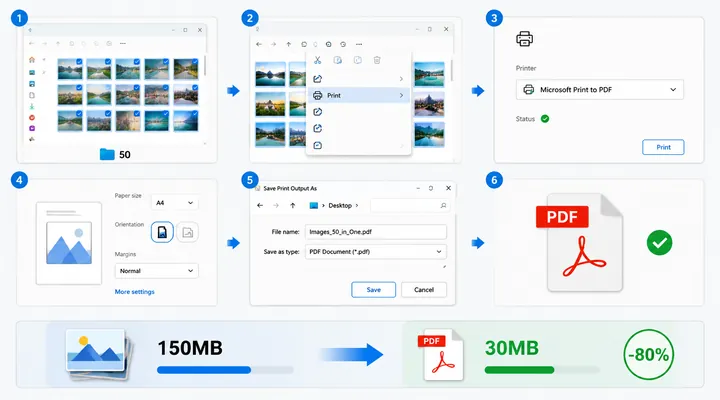Click the share icon above the Print entry
Image resolution: width=720 pixels, height=400 pixels.
point(317,79)
